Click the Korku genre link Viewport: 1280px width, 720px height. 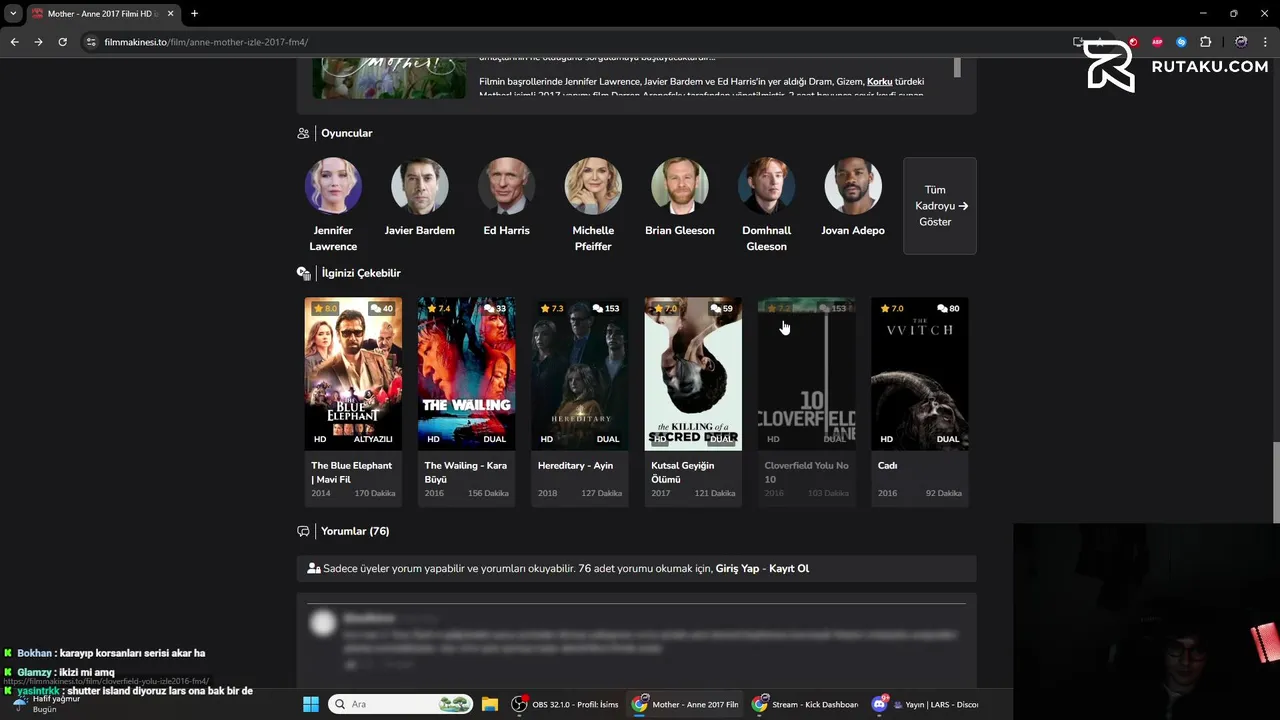880,81
